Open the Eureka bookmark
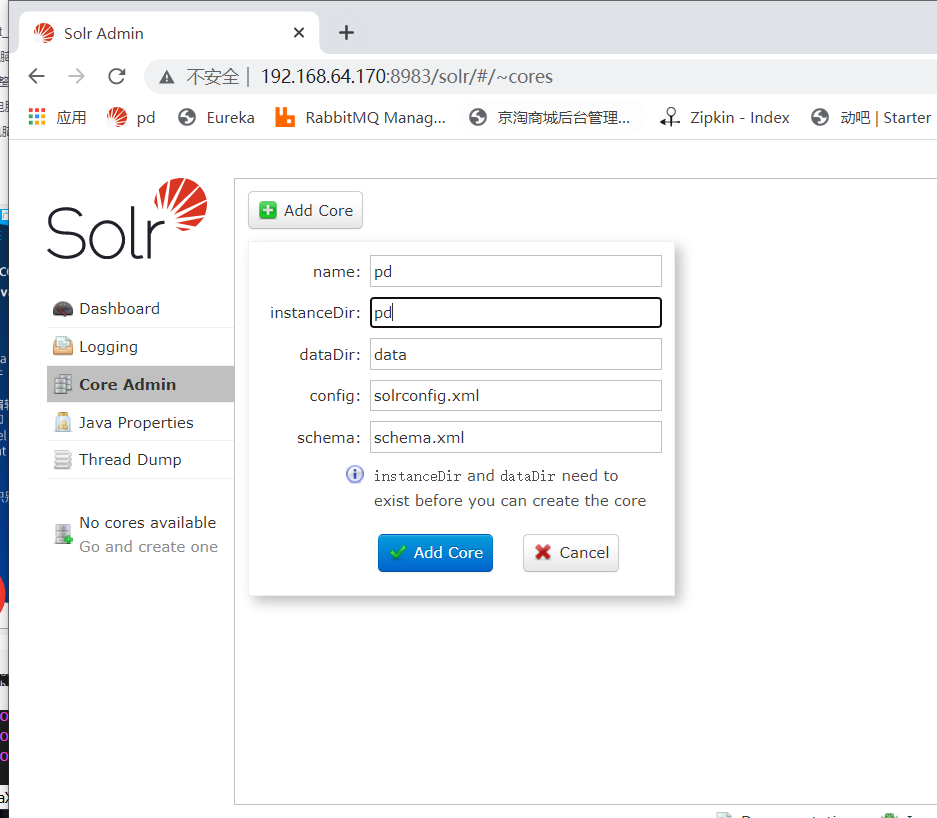Viewport: 937px width, 818px height. click(x=216, y=117)
